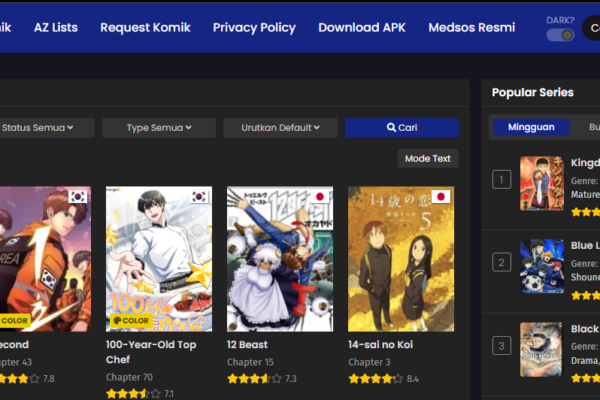Select the Mingguan tab
This screenshot has height=400, width=600.
coord(531,127)
